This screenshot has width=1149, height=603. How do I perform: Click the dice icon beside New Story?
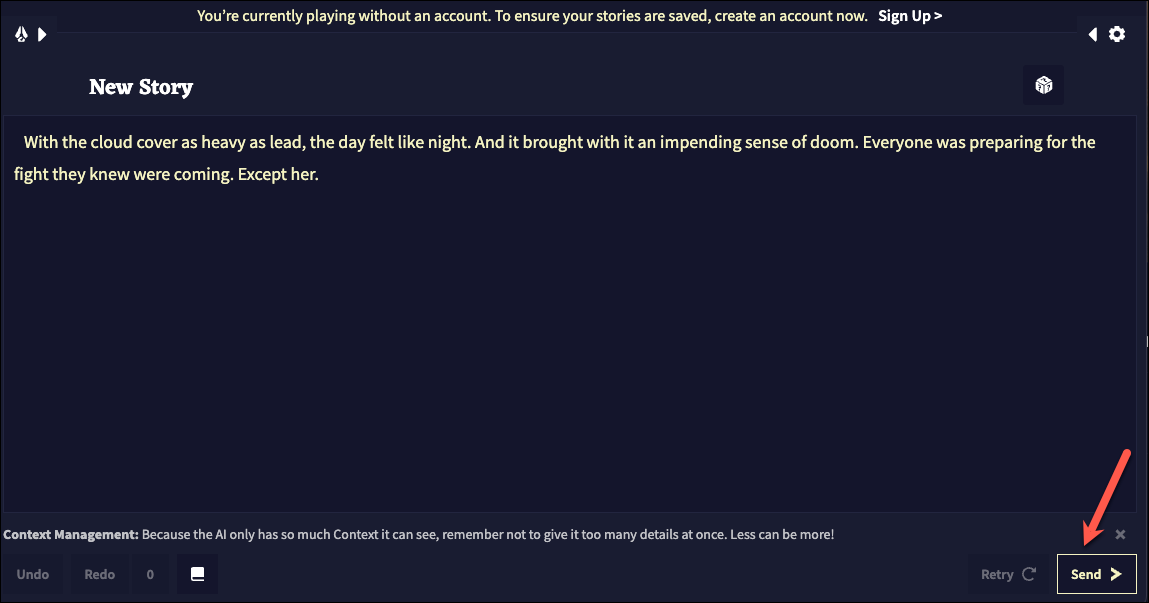coord(1043,85)
